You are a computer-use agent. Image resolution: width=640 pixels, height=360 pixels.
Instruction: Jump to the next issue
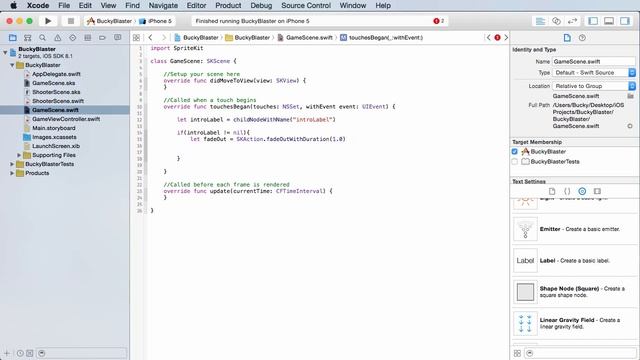point(506,38)
